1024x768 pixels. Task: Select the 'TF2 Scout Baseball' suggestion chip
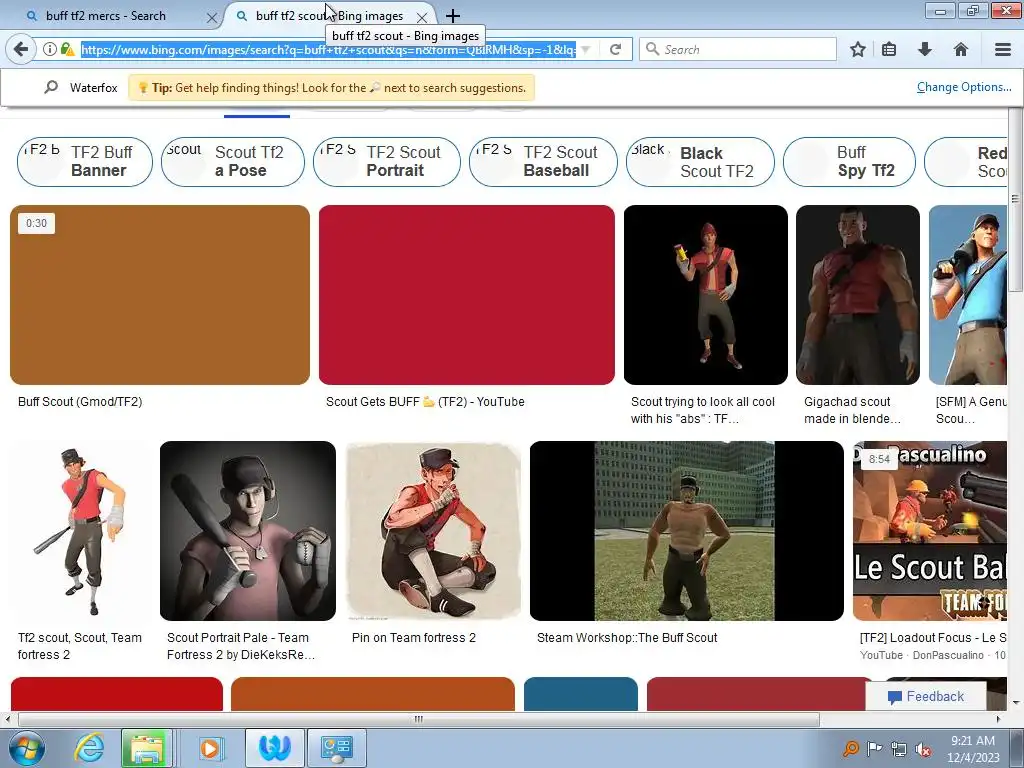pos(543,161)
